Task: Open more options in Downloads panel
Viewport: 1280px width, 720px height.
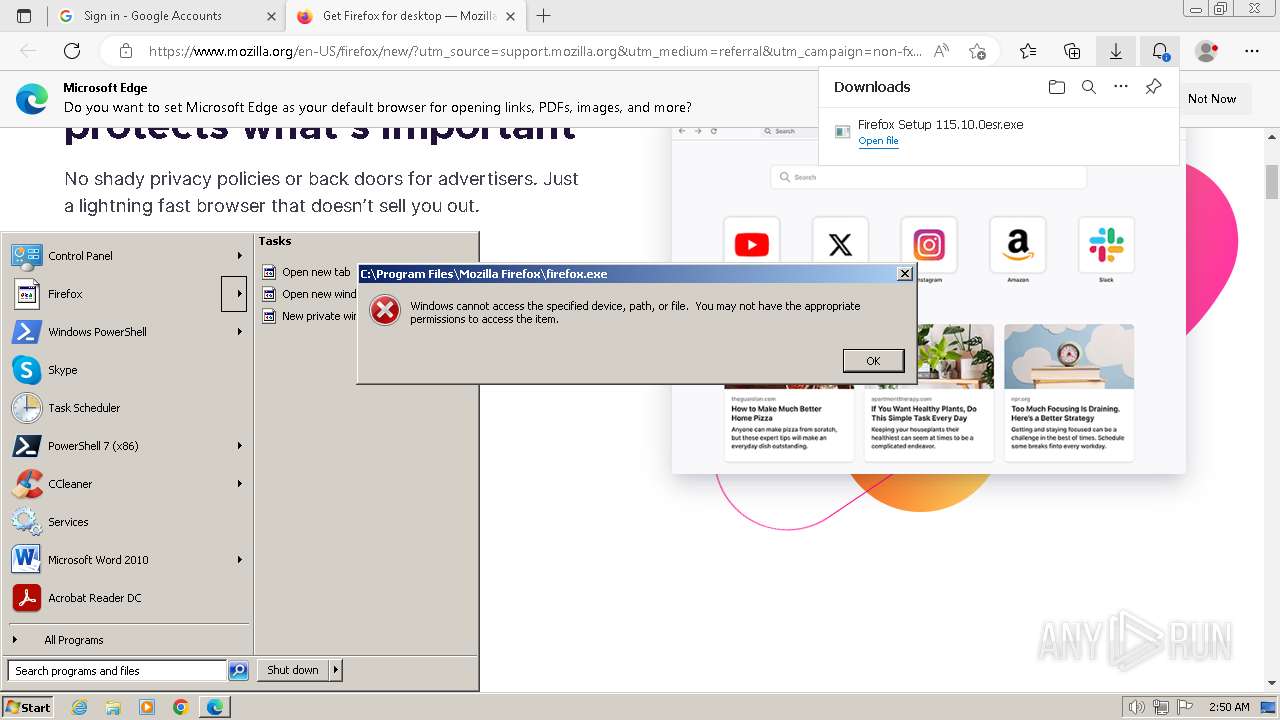Action: (1121, 87)
